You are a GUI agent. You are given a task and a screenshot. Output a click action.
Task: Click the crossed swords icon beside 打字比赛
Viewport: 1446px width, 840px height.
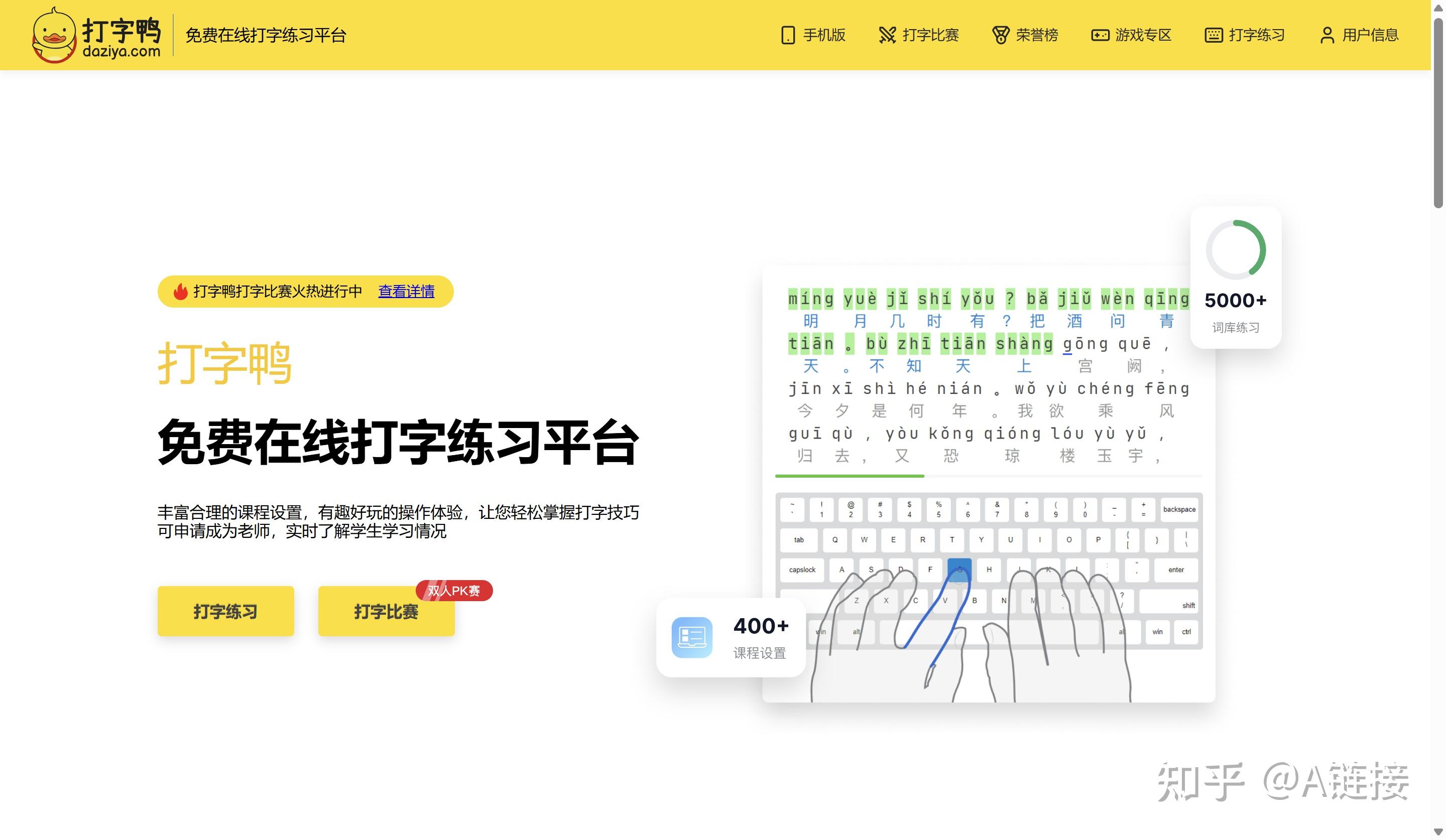887,35
